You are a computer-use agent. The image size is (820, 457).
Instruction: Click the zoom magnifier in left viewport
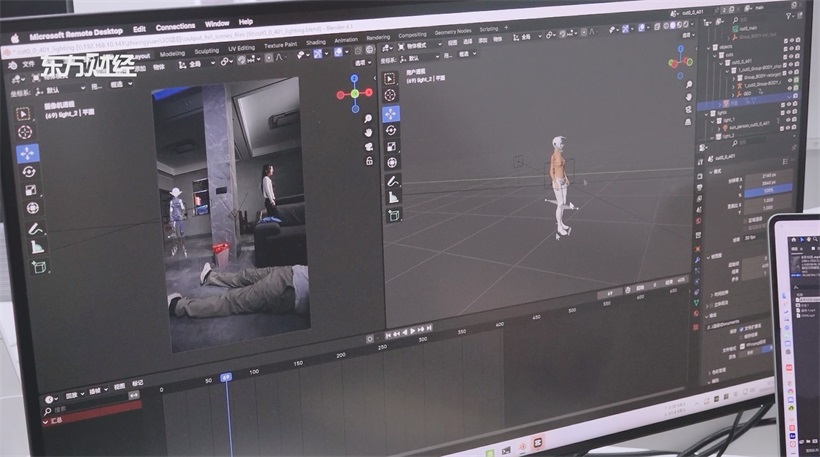pyautogui.click(x=368, y=119)
